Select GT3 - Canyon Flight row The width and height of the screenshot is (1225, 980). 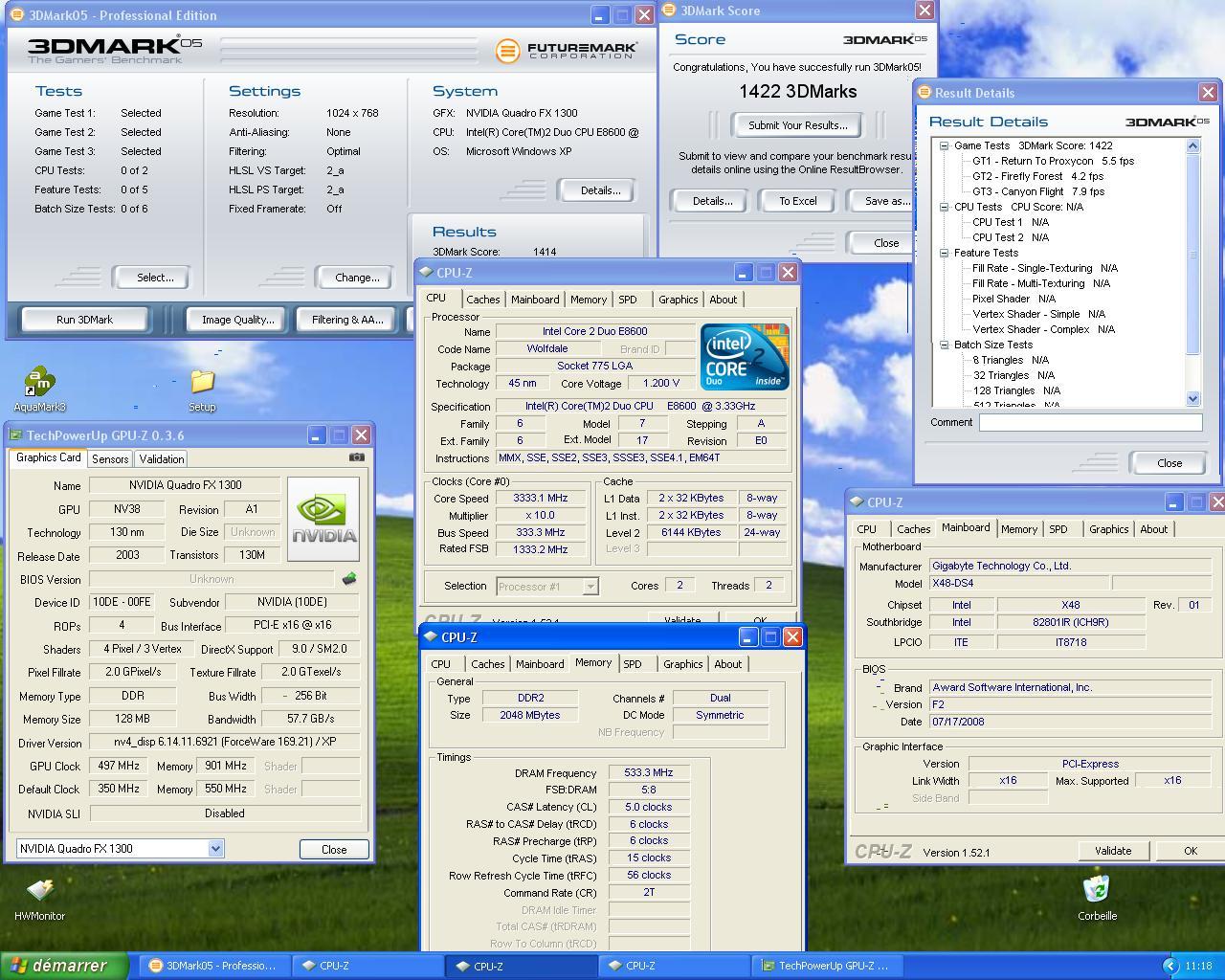1038,191
